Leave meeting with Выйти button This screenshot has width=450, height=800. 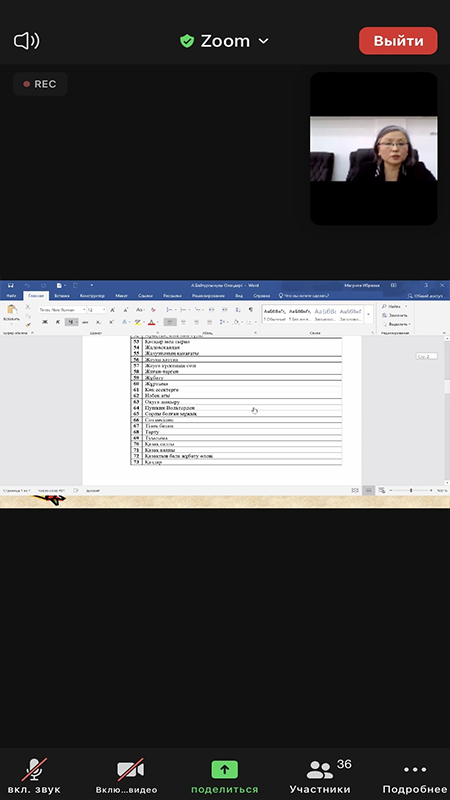[x=398, y=41]
